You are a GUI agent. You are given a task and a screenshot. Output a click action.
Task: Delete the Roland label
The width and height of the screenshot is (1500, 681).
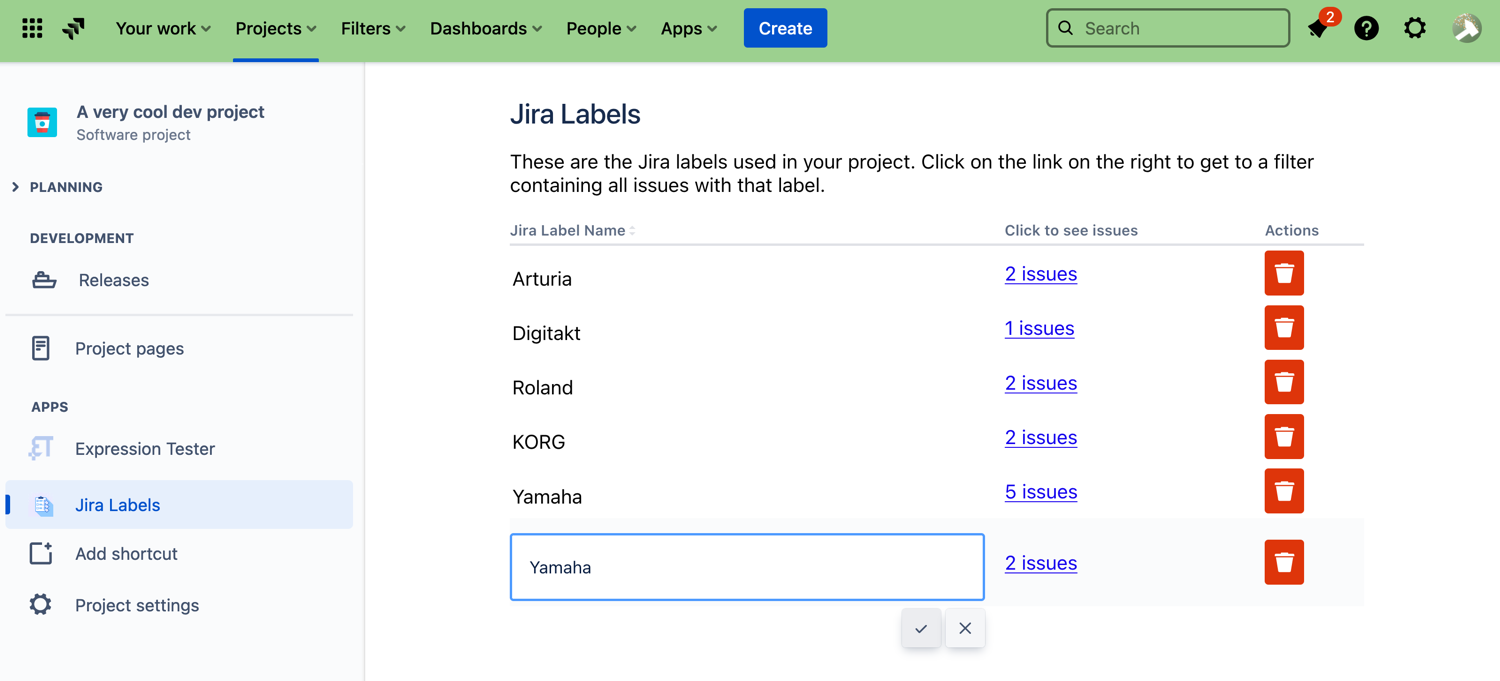click(x=1284, y=382)
